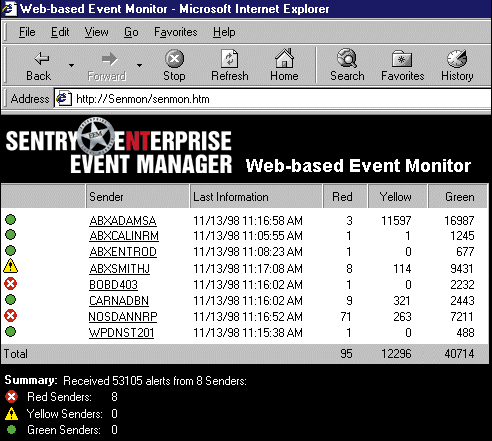
Task: Open the Favorites toolbar button
Action: click(402, 66)
